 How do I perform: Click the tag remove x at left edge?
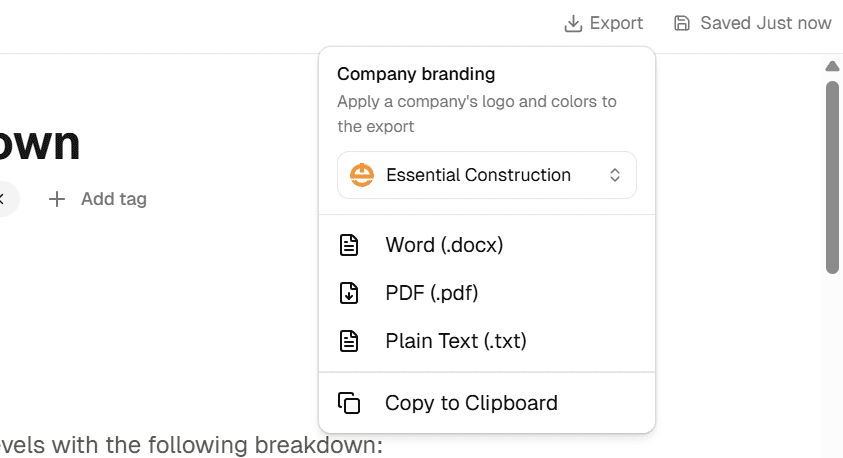[x=3, y=199]
